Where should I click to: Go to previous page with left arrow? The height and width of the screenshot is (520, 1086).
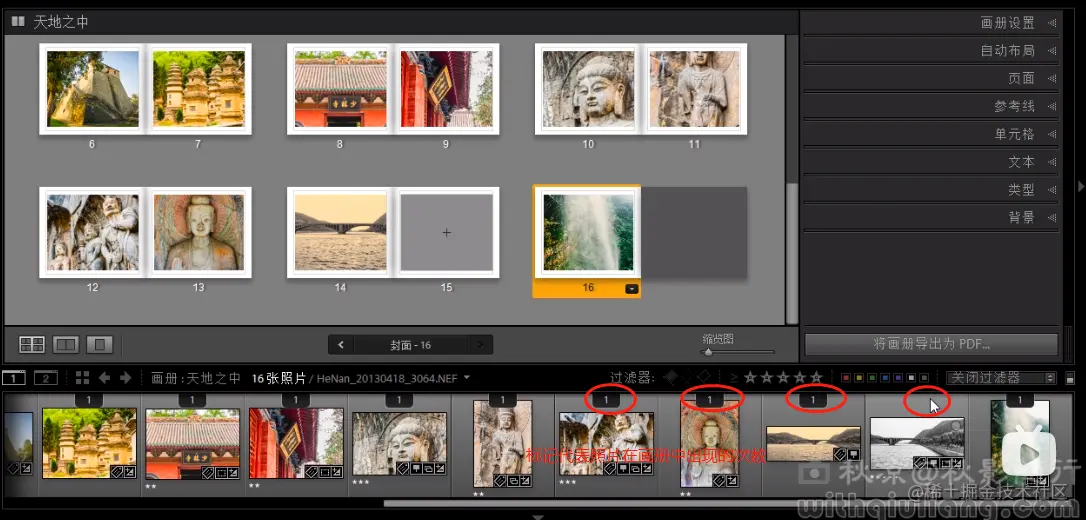341,345
